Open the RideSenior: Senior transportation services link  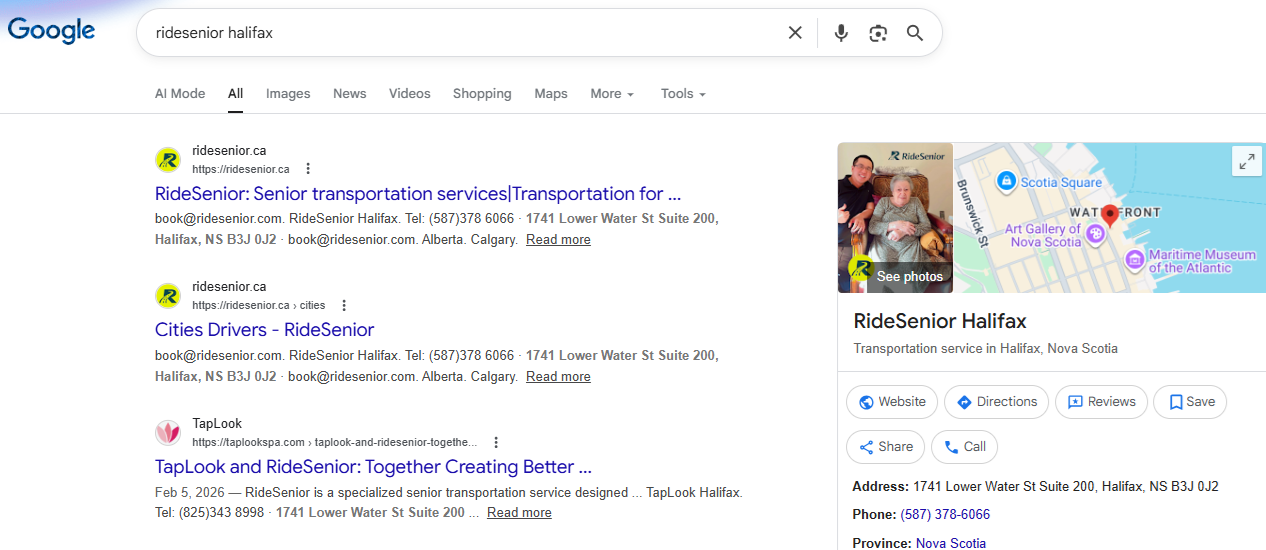point(418,194)
